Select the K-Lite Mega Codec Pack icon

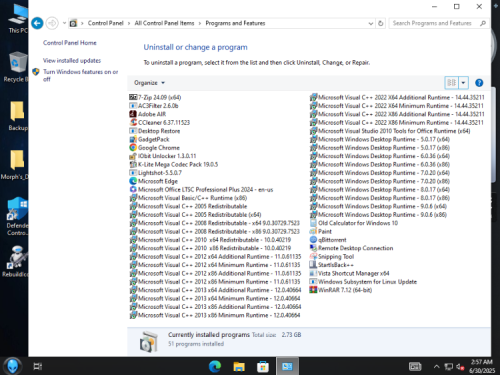click(x=133, y=164)
